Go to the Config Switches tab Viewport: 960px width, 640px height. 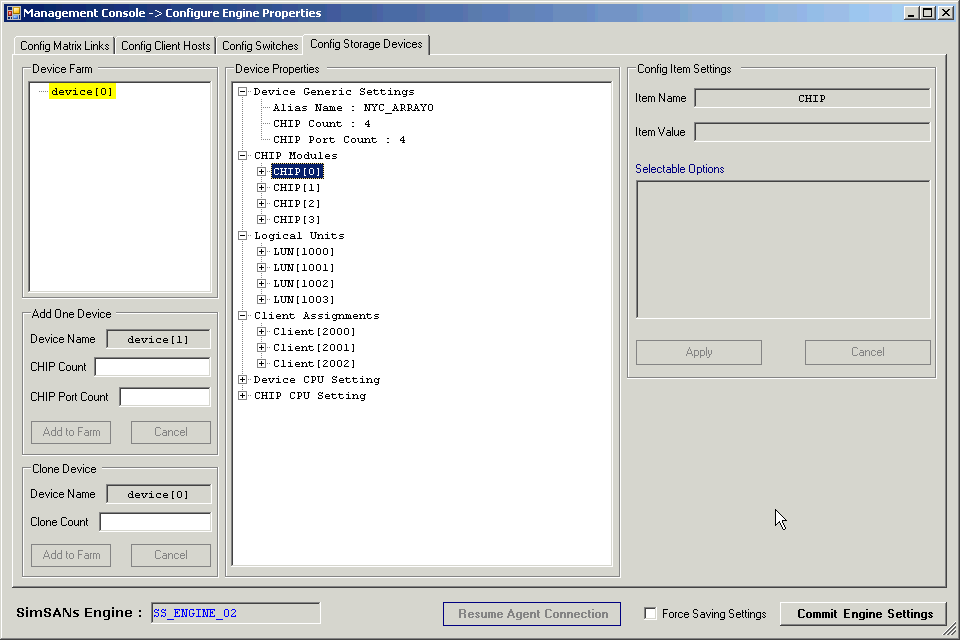tap(260, 46)
